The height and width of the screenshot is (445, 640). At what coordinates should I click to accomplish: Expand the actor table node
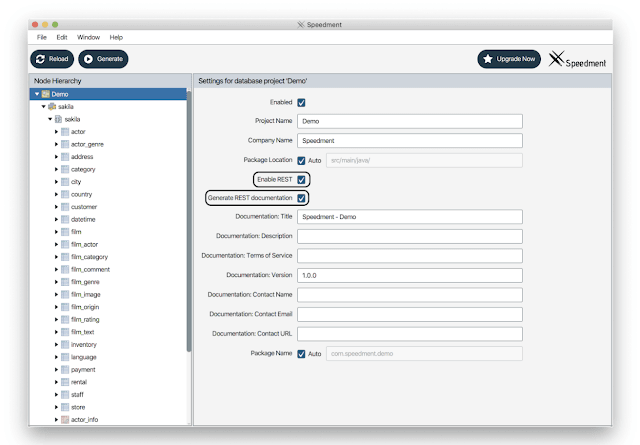click(56, 131)
